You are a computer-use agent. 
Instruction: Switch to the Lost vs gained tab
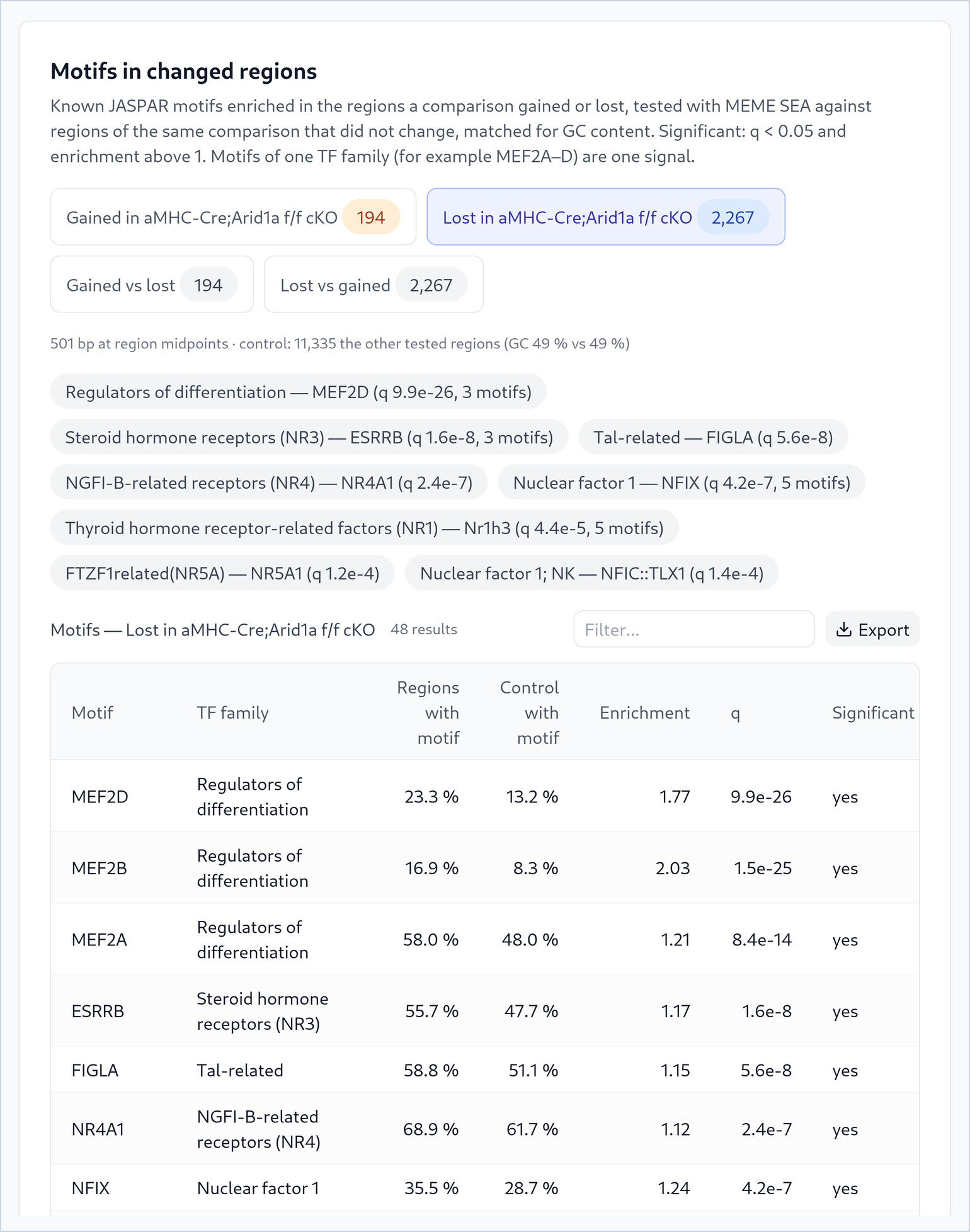coord(374,285)
